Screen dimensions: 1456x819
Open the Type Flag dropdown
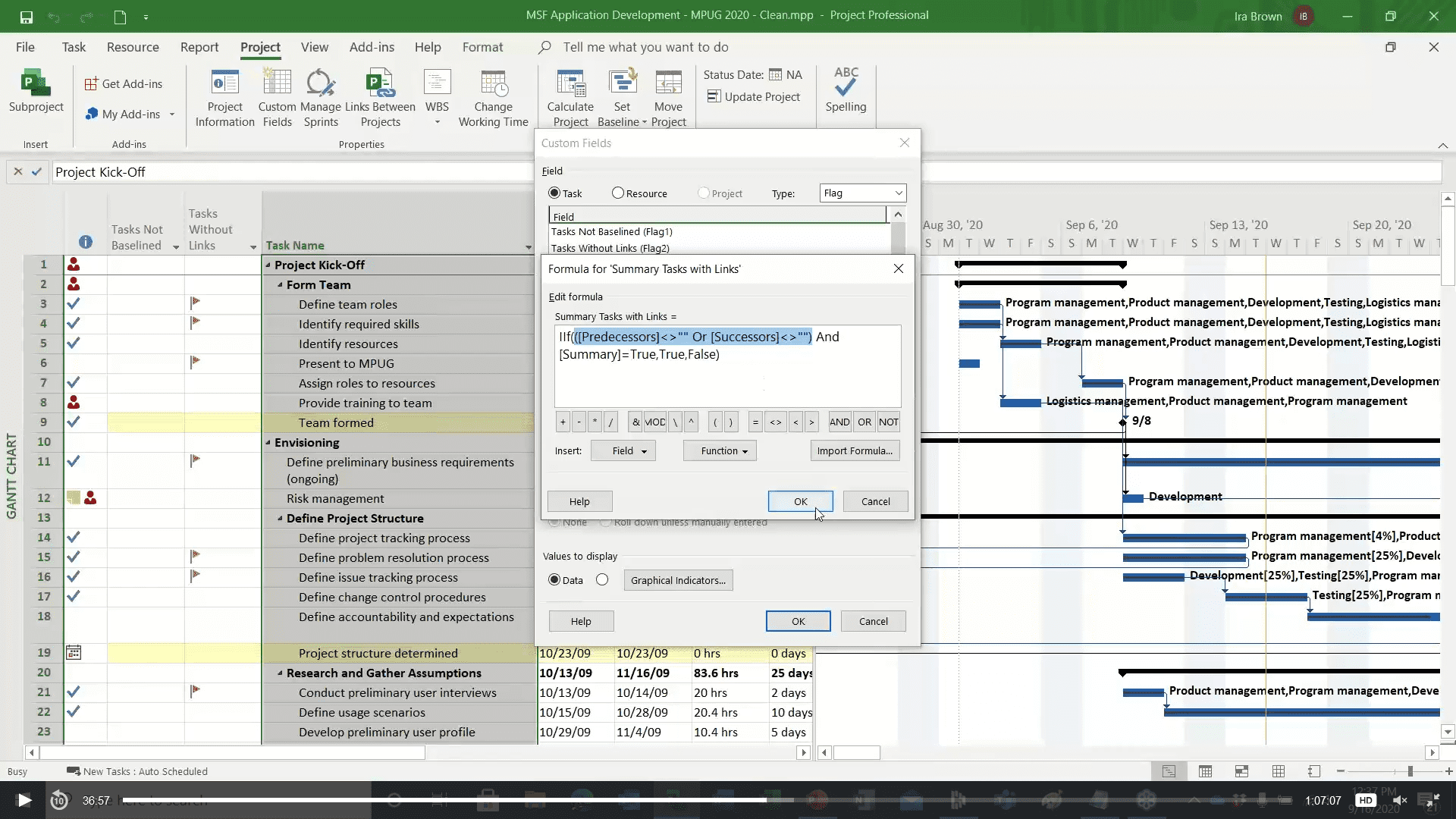point(863,193)
